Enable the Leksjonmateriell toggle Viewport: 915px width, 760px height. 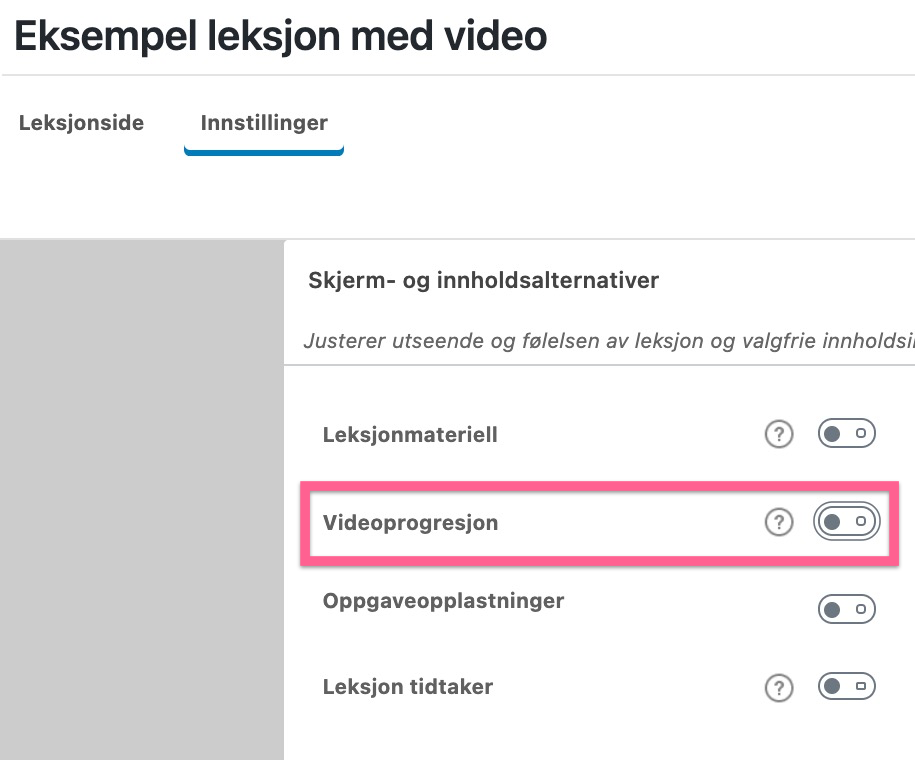[846, 434]
